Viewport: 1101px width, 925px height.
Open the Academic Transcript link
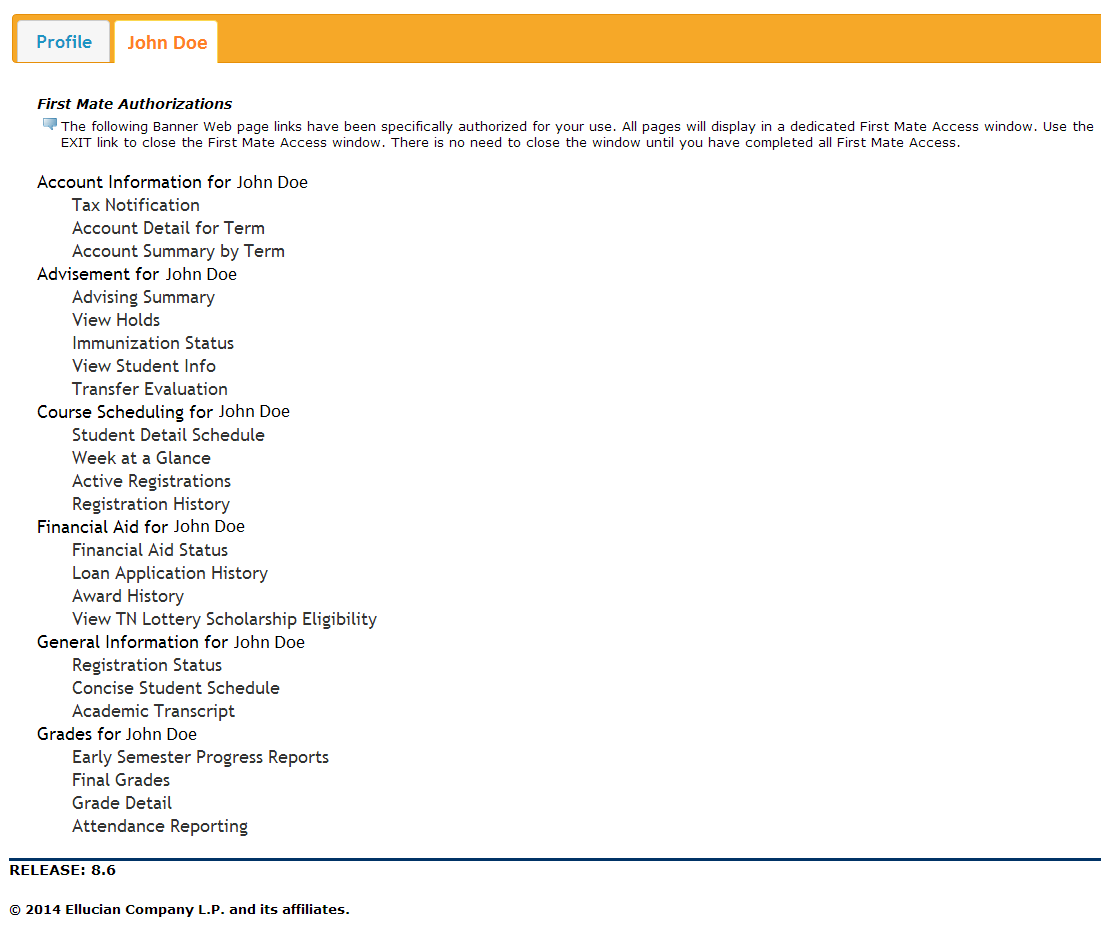tap(153, 711)
